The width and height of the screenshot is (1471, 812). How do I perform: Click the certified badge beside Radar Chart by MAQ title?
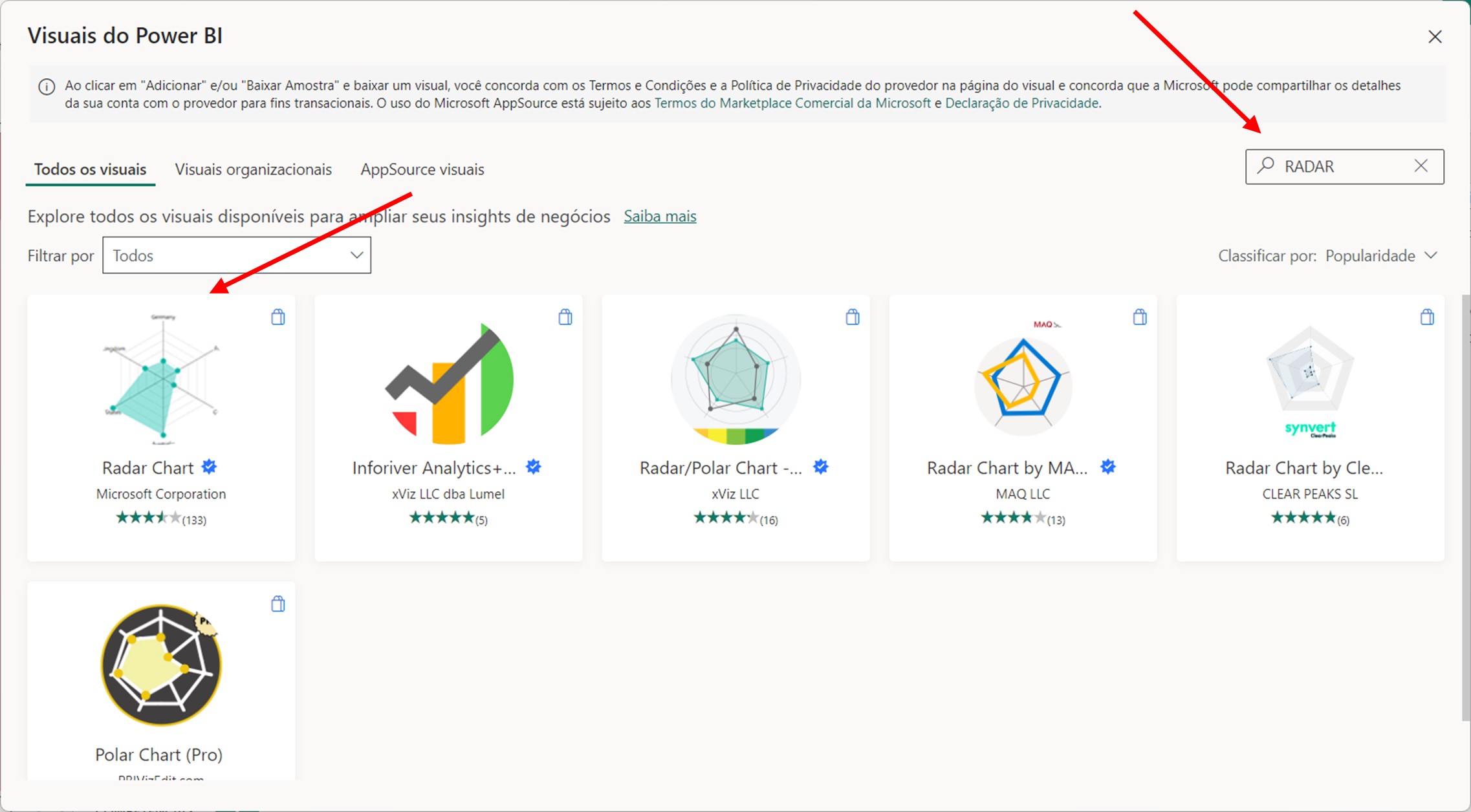point(1107,467)
